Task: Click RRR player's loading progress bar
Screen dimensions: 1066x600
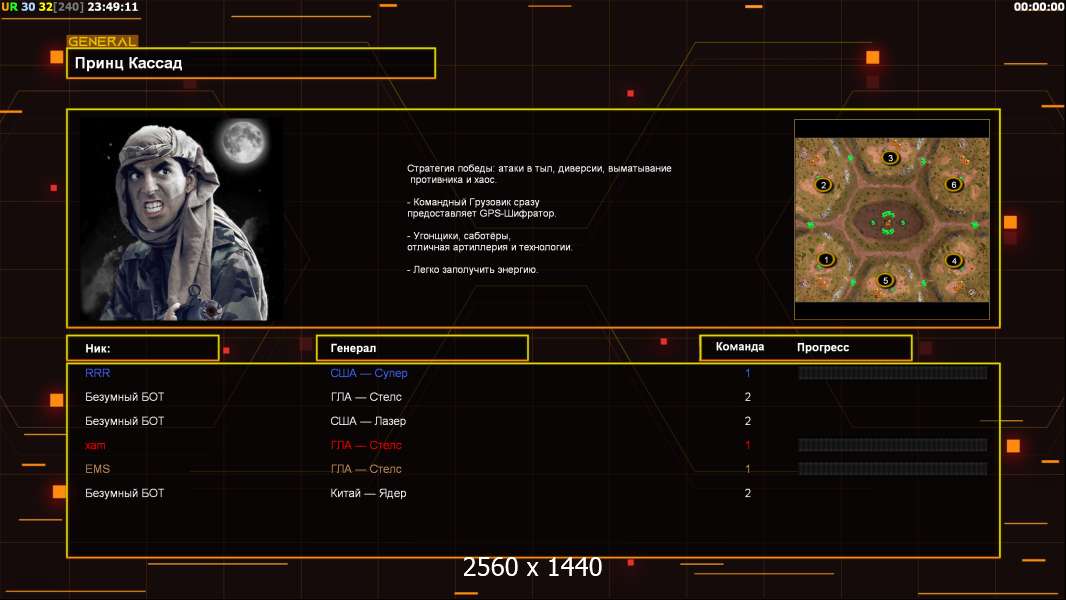Action: pyautogui.click(x=892, y=373)
